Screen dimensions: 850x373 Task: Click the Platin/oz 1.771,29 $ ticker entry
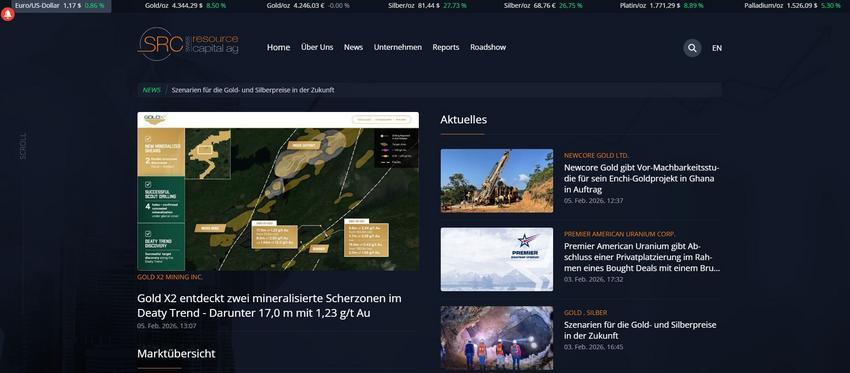click(x=662, y=6)
